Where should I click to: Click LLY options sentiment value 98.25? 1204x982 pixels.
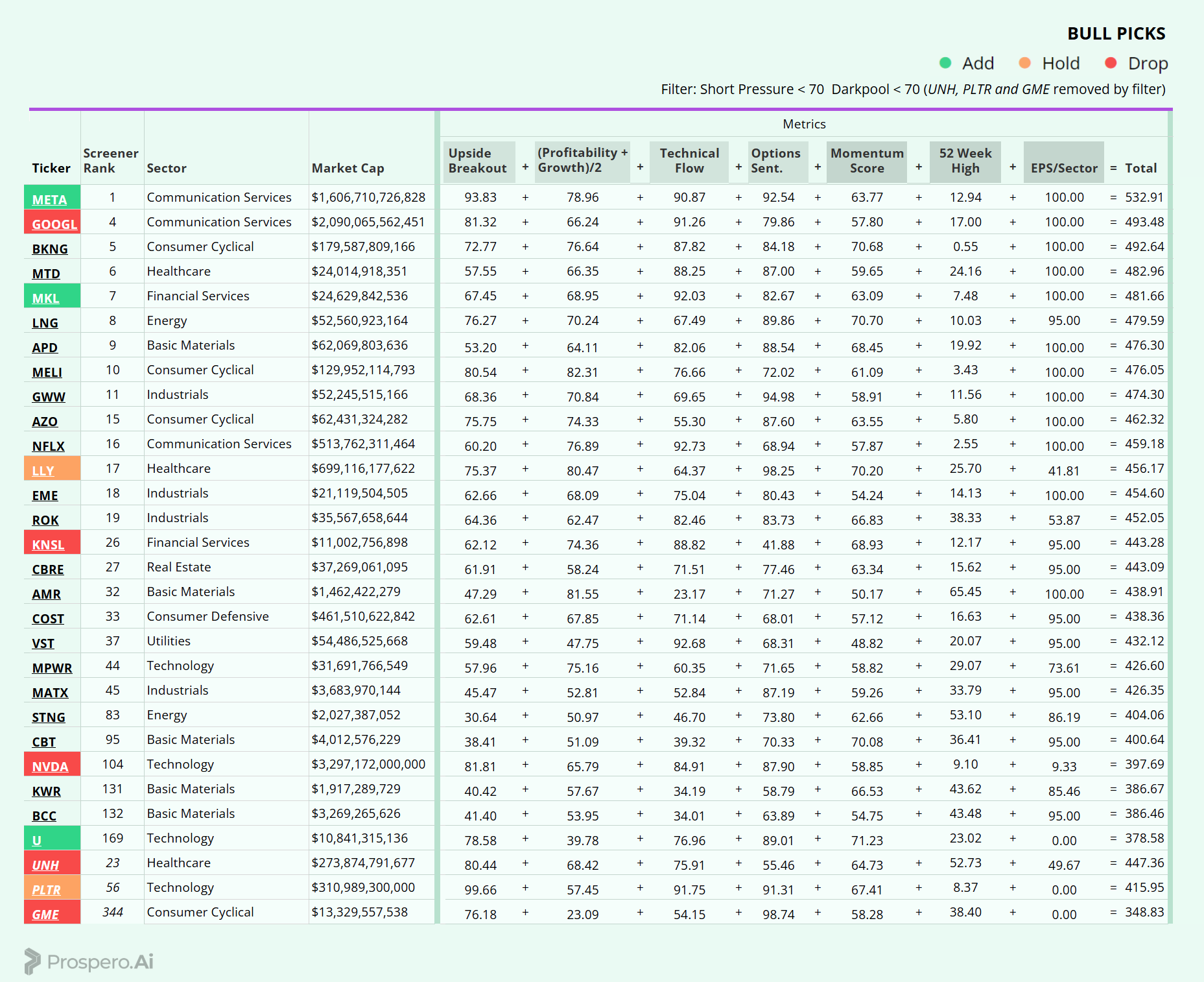click(778, 471)
